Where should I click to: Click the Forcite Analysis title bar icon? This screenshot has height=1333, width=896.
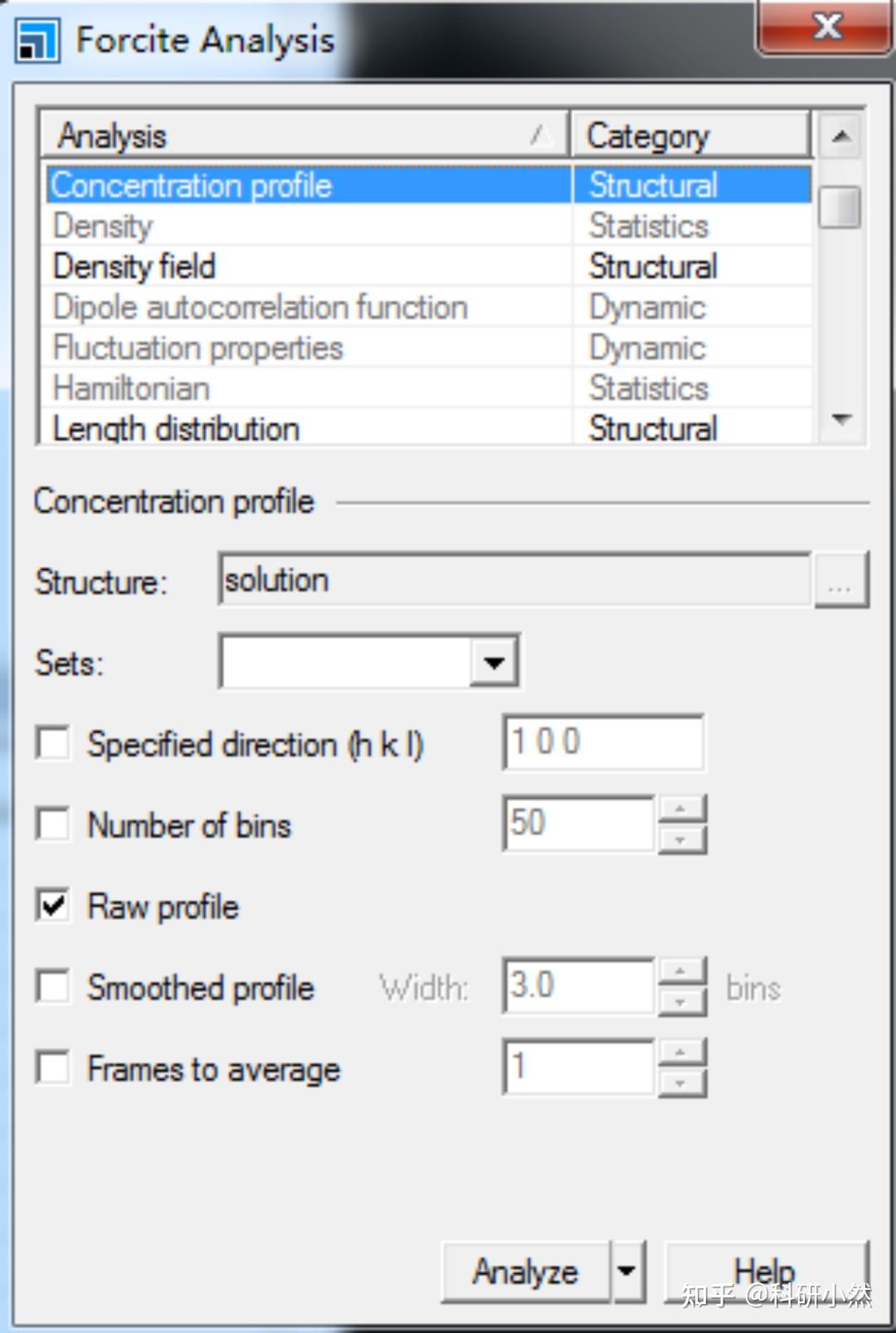click(x=37, y=41)
